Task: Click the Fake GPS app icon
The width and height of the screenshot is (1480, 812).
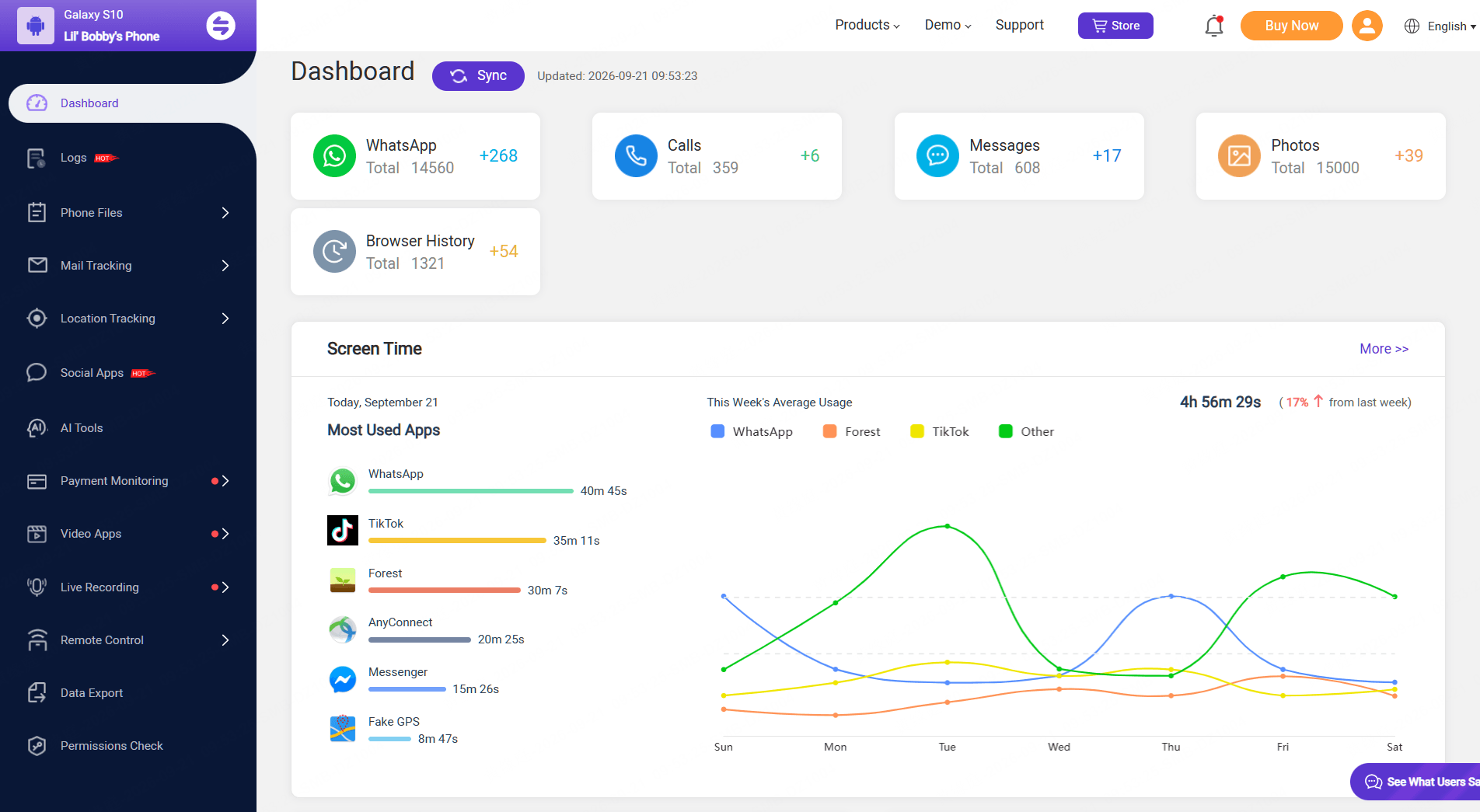Action: click(x=343, y=729)
